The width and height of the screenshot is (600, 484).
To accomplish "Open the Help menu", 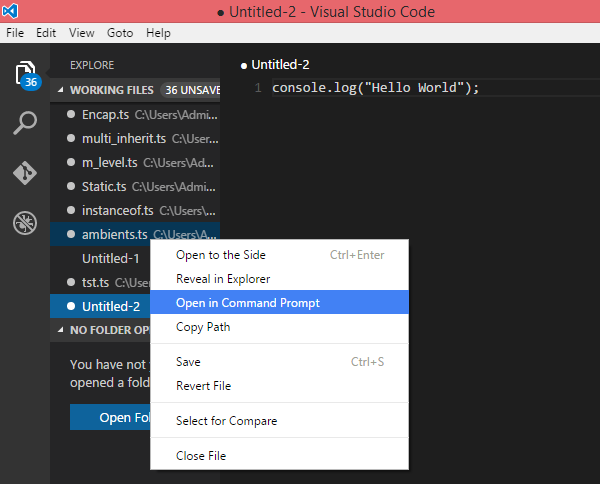I will [158, 33].
